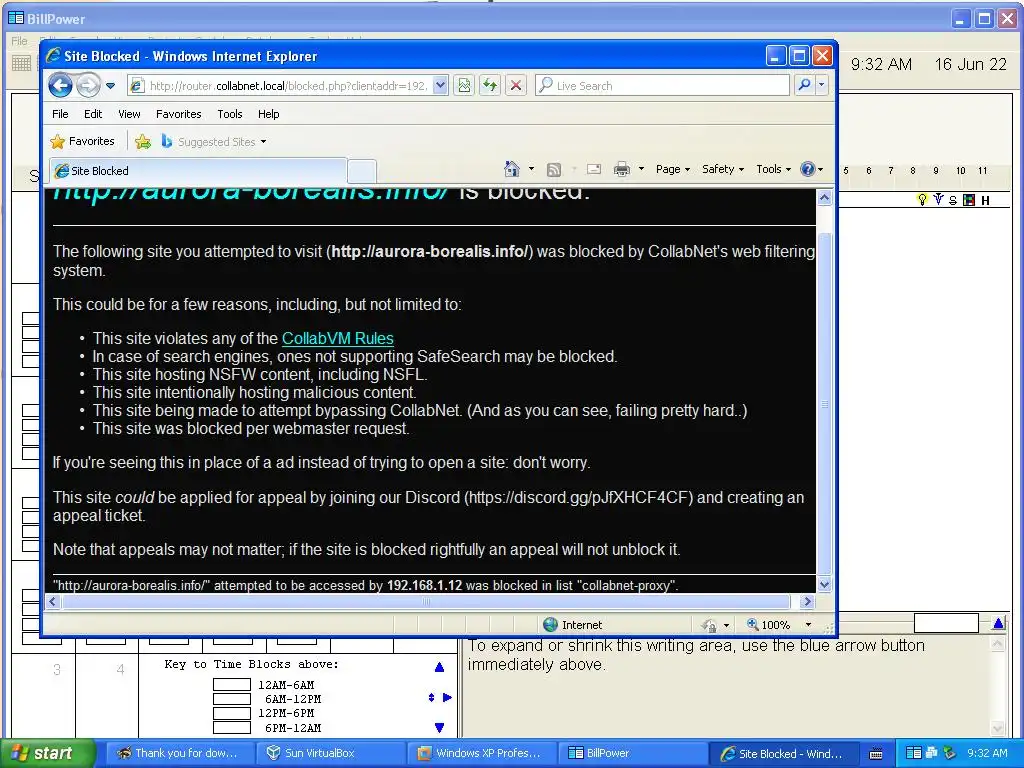Open the View menu
The height and width of the screenshot is (768, 1024).
pos(129,114)
